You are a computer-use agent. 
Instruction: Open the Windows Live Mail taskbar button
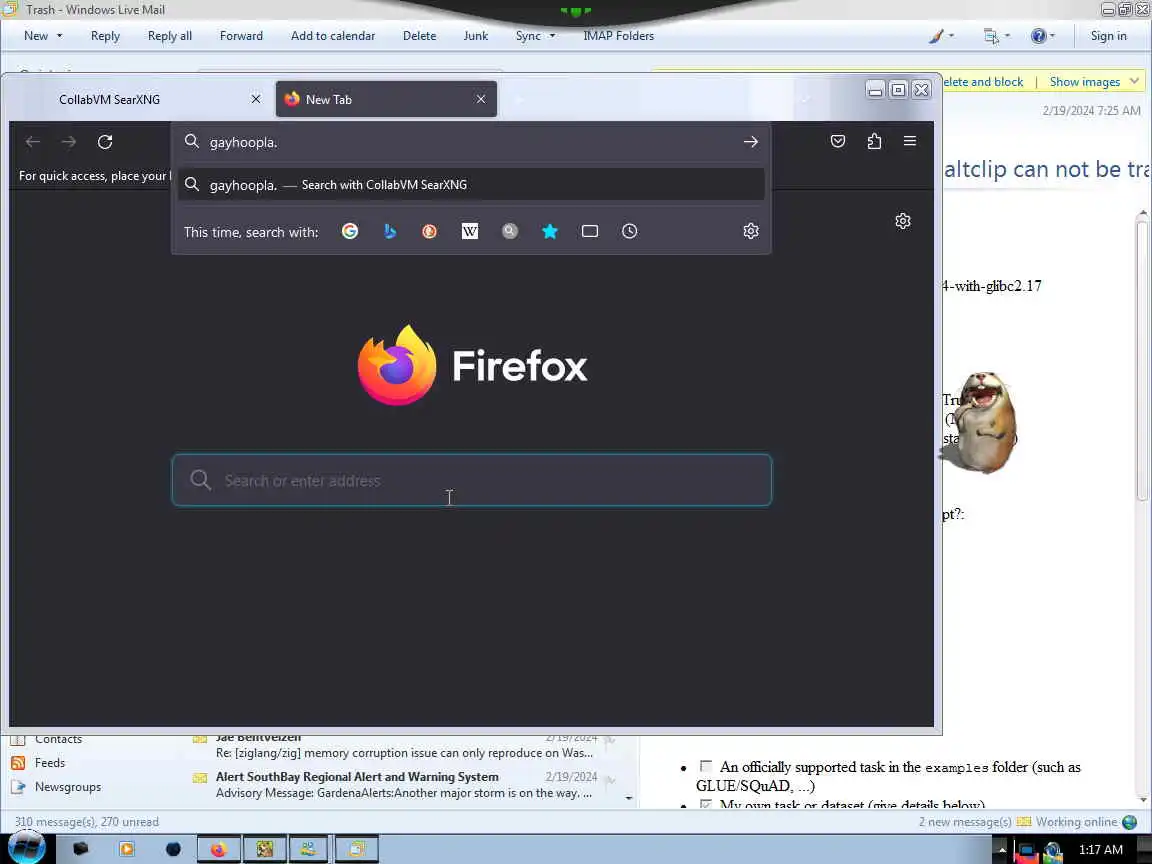point(356,849)
